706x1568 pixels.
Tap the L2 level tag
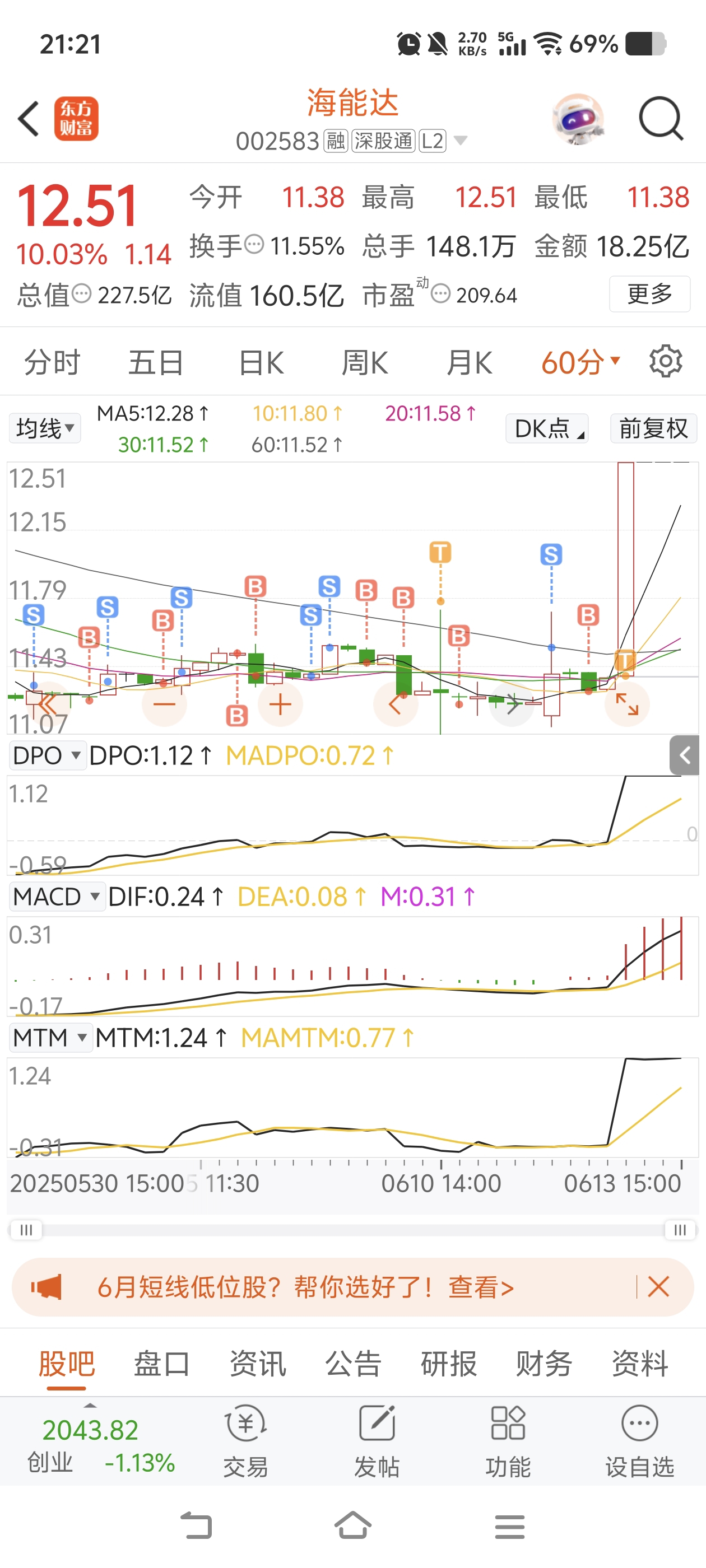click(x=432, y=141)
